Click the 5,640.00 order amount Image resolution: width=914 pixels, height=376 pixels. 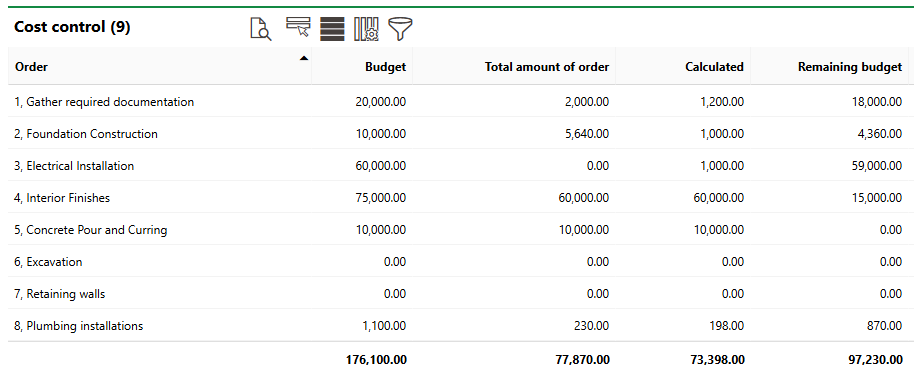pos(586,134)
